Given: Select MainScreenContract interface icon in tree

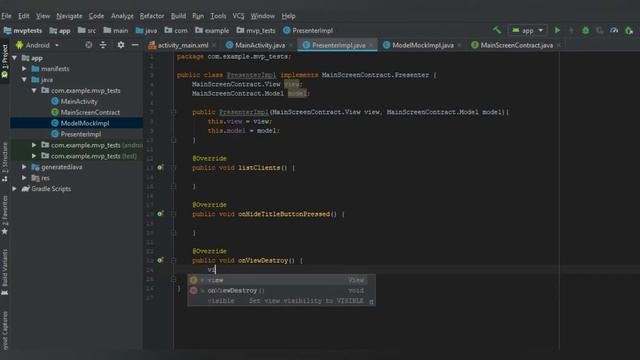Looking at the screenshot, I should point(55,112).
